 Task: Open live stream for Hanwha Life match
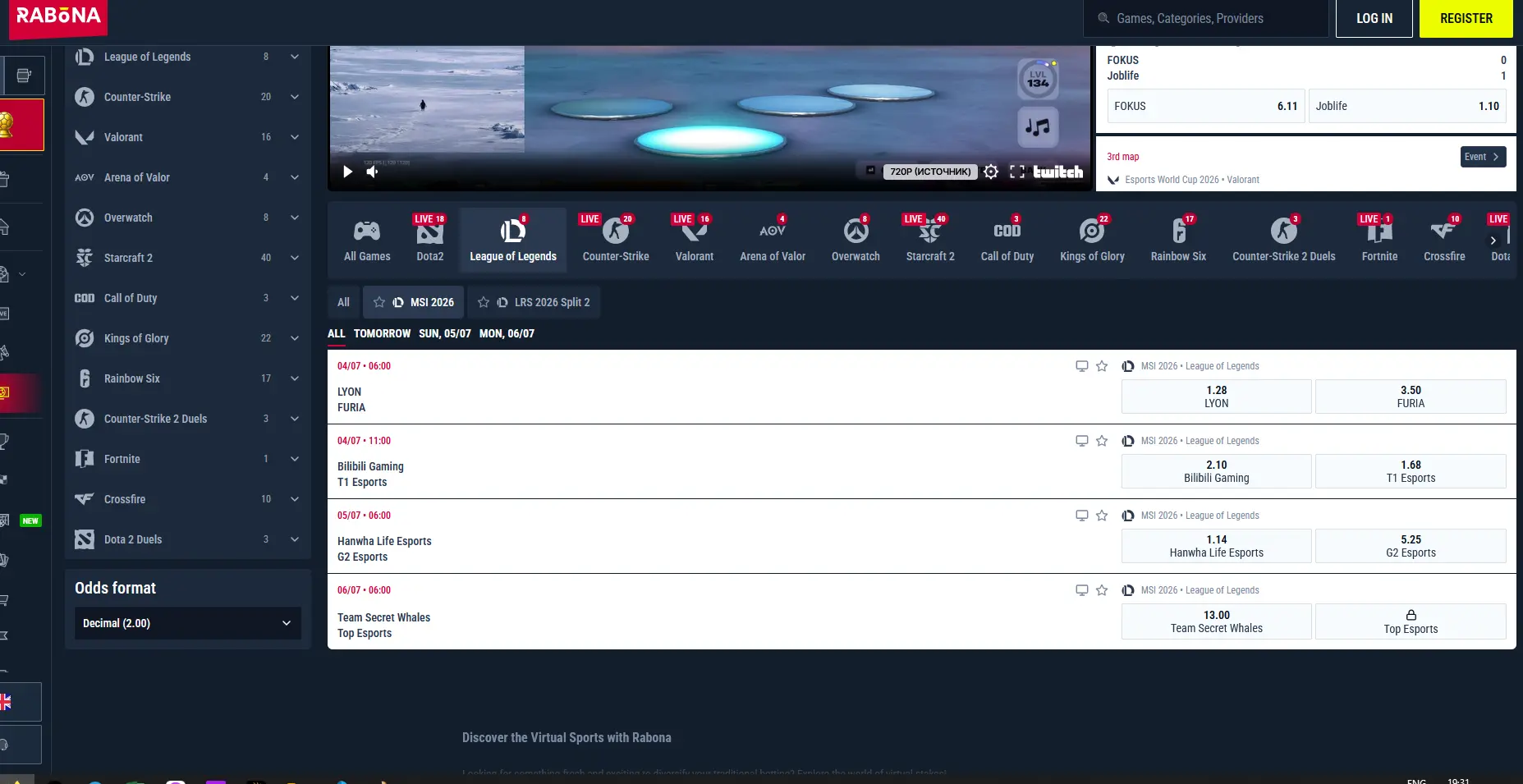pos(1082,516)
